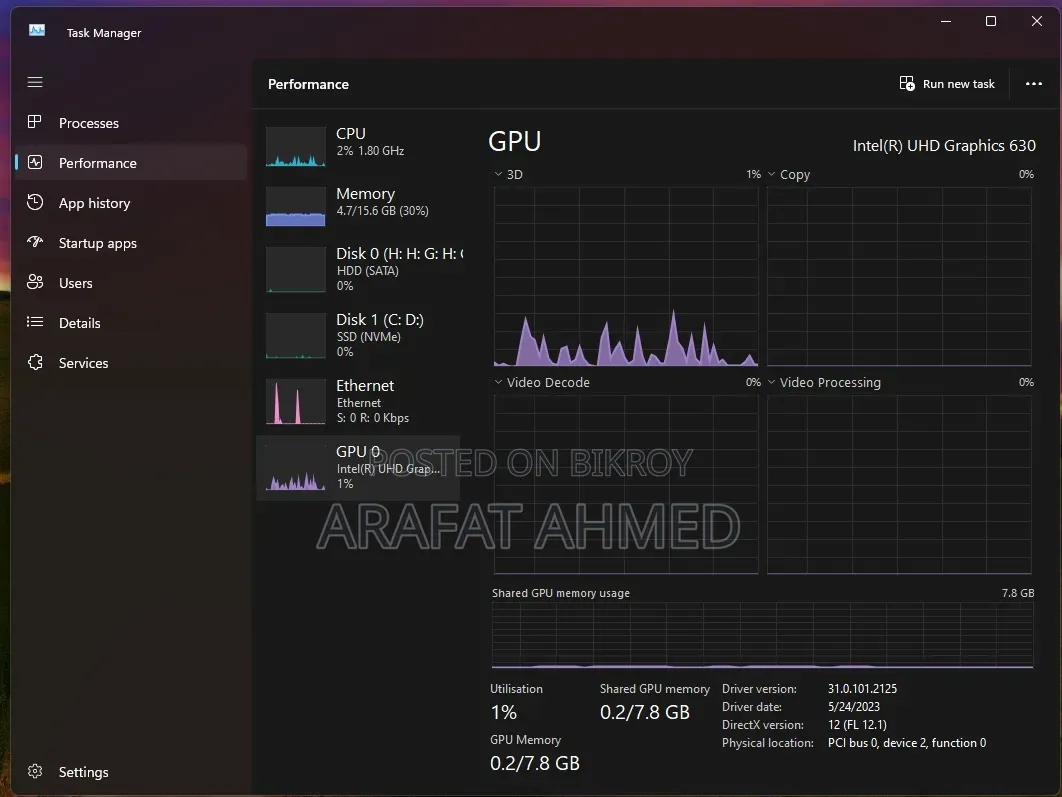Viewport: 1062px width, 797px height.
Task: Click the Users people icon
Action: [x=35, y=282]
